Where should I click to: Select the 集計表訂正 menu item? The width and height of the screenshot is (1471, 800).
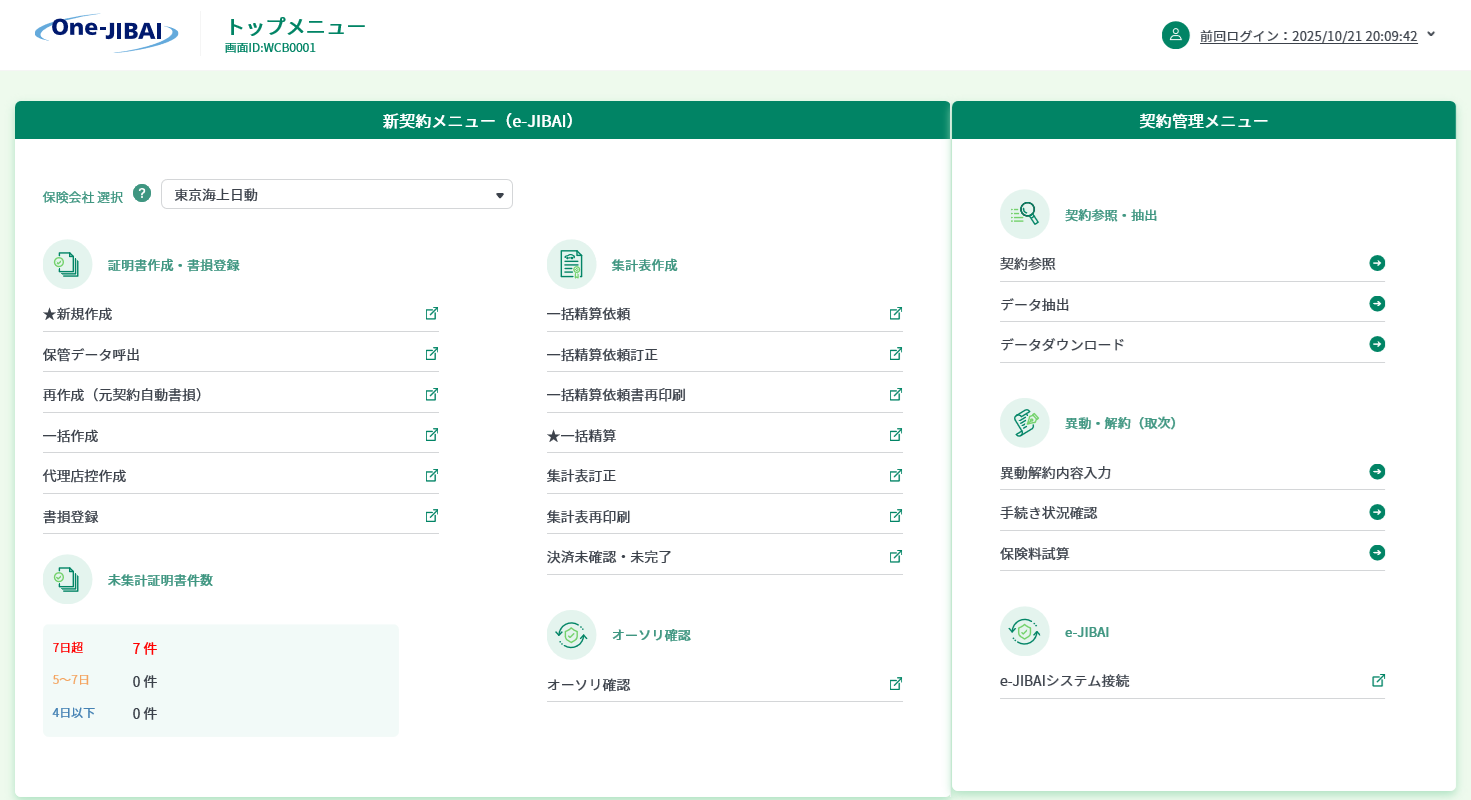[x=581, y=476]
